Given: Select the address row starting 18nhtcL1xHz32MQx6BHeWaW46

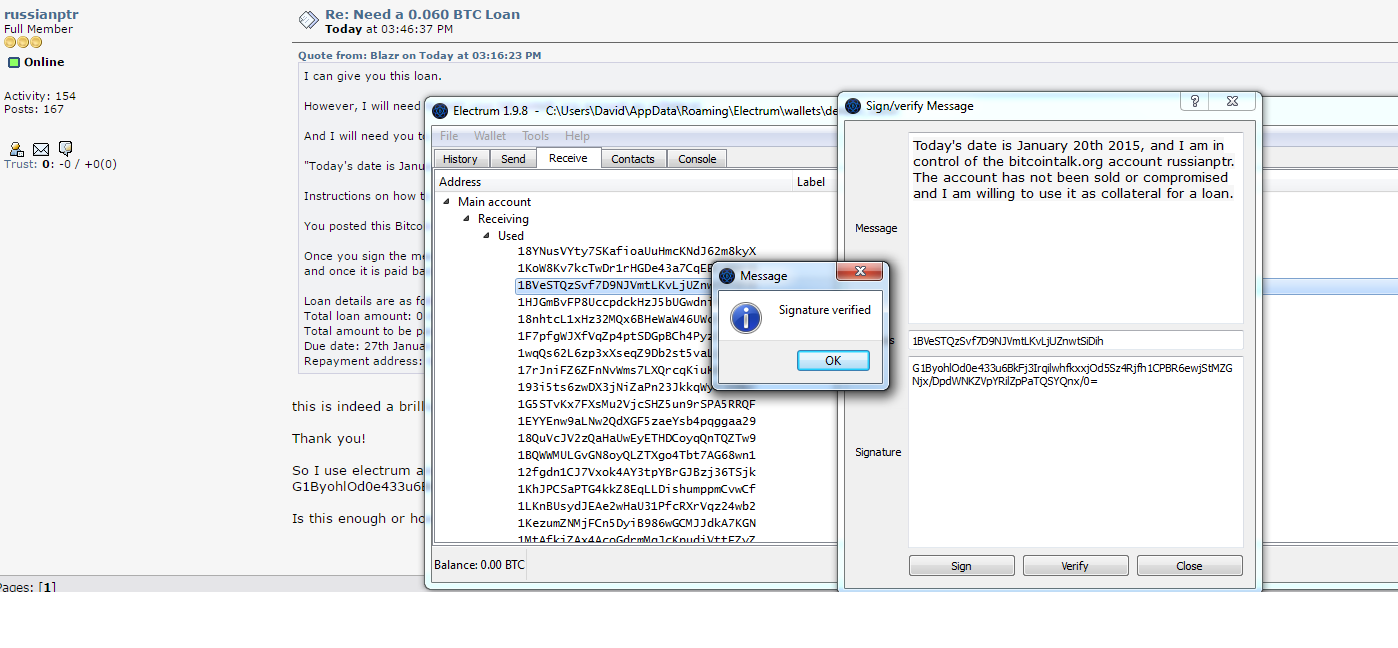Looking at the screenshot, I should coord(613,319).
